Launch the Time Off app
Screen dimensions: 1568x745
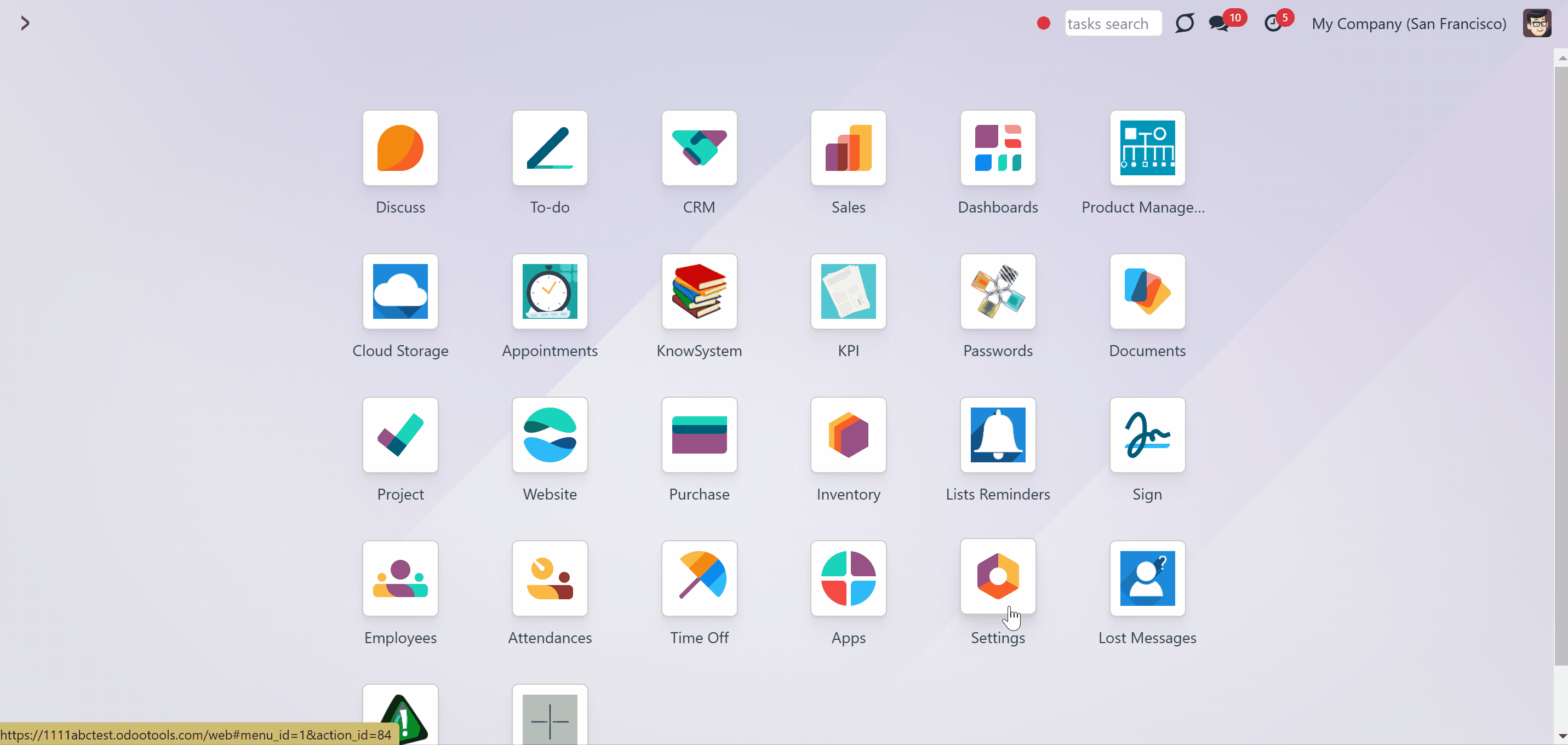point(699,579)
